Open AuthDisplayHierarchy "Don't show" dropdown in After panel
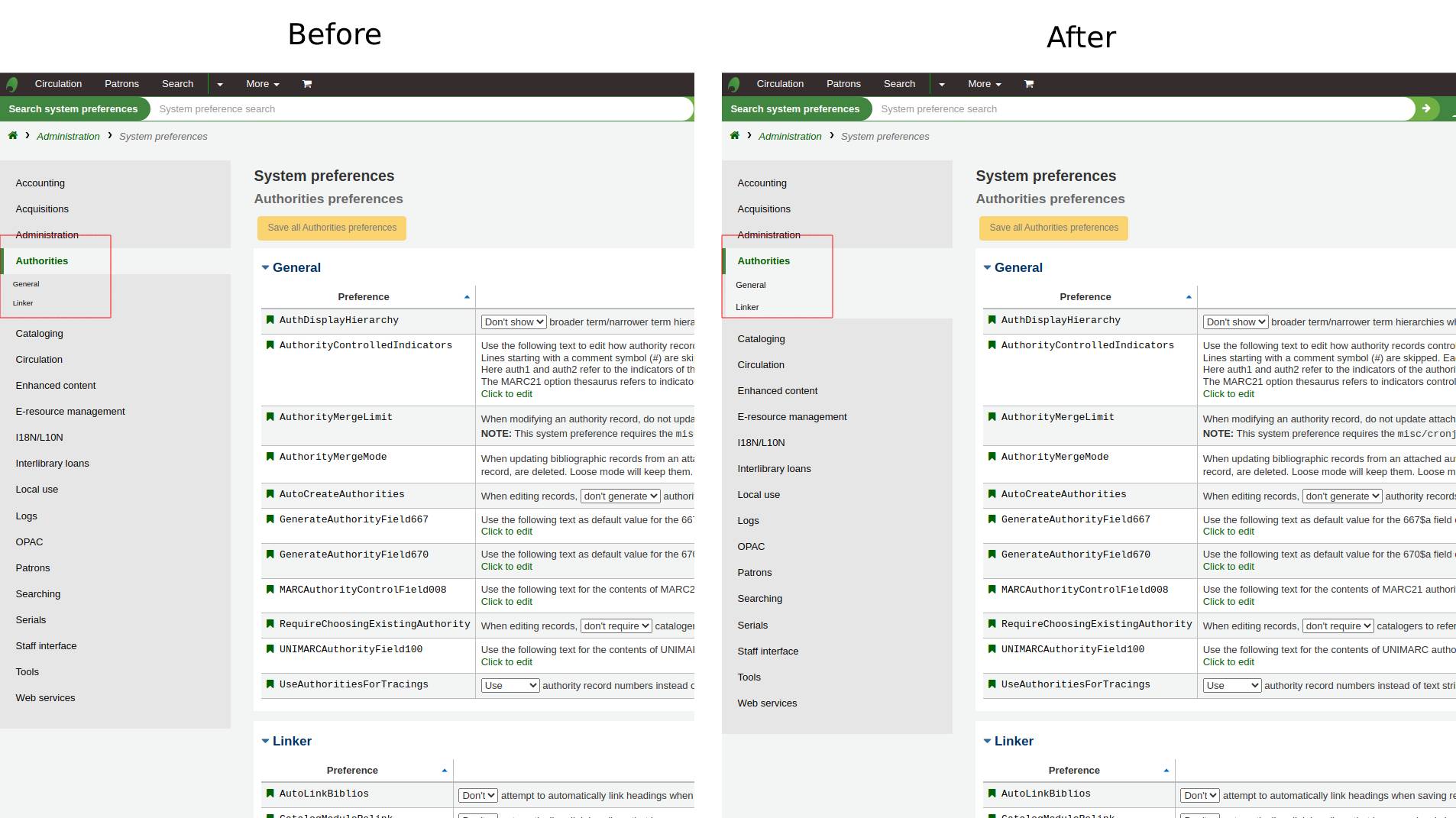 click(x=1234, y=322)
